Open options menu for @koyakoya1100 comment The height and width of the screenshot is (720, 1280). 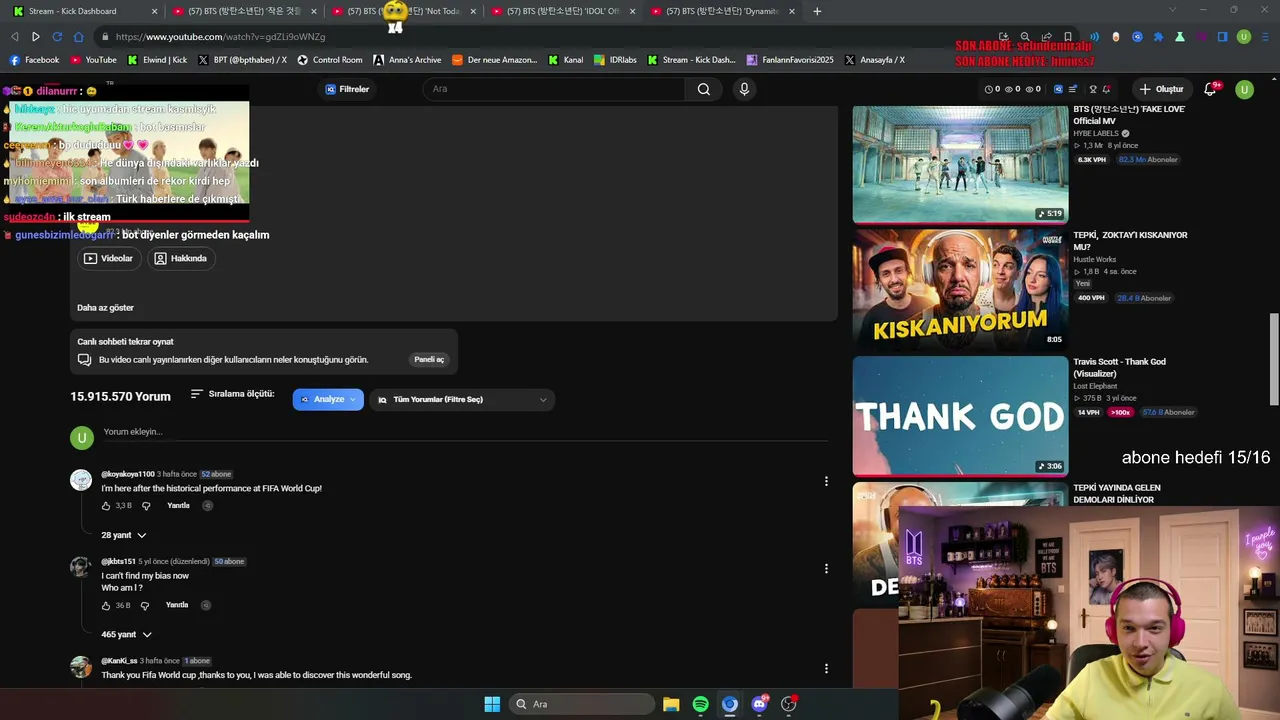(826, 481)
